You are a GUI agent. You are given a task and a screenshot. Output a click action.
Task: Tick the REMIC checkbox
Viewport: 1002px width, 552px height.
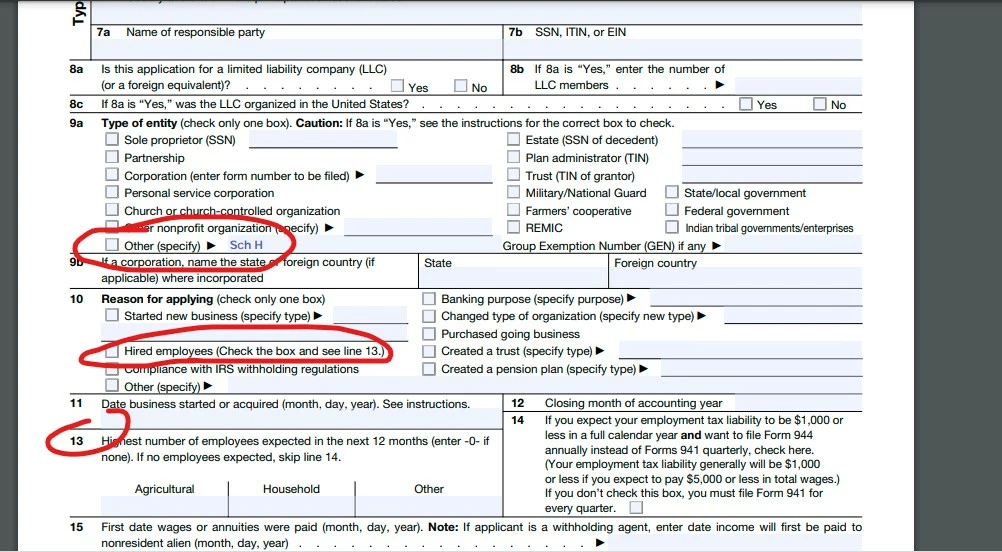point(514,227)
